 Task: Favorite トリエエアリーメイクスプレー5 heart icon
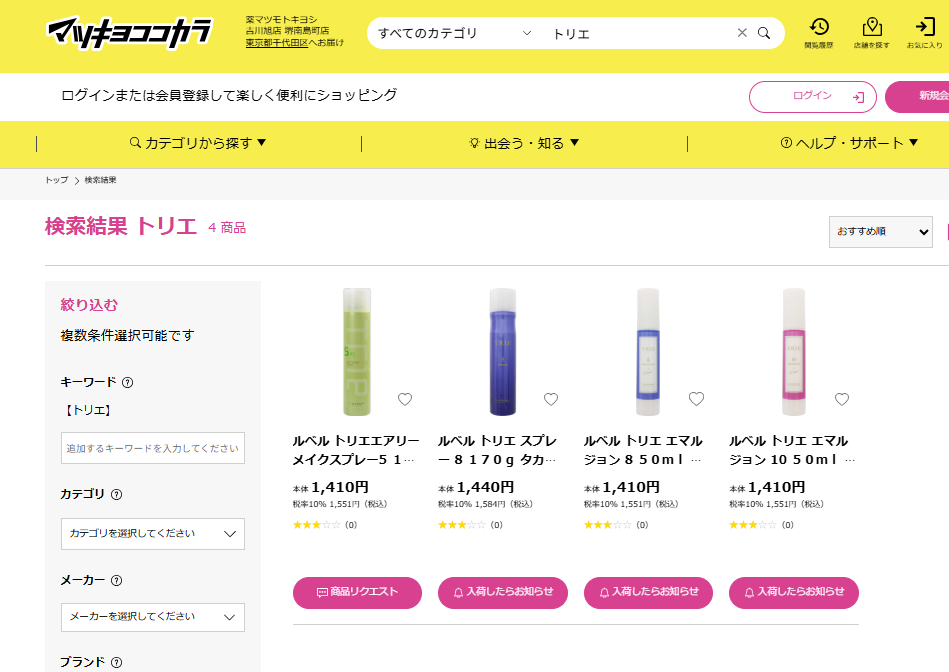(405, 399)
